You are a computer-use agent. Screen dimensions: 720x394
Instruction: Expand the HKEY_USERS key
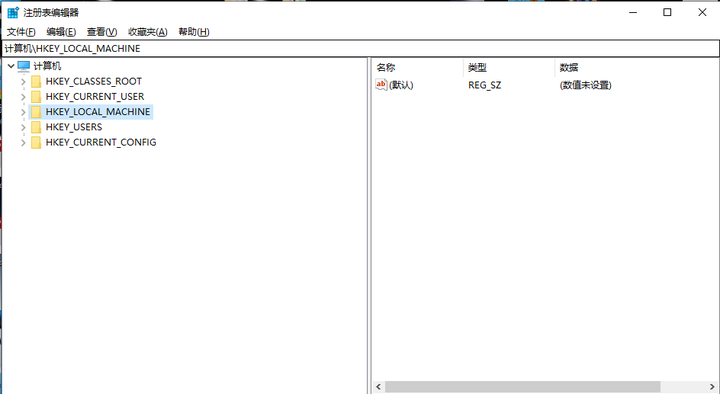pyautogui.click(x=23, y=127)
